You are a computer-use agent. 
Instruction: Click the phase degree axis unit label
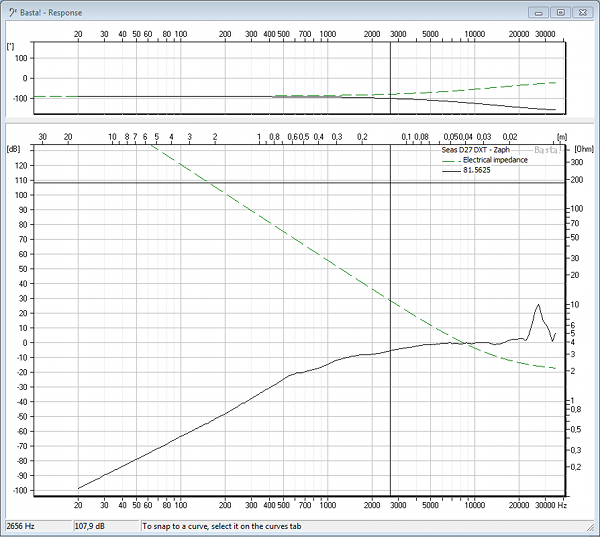pos(10,46)
